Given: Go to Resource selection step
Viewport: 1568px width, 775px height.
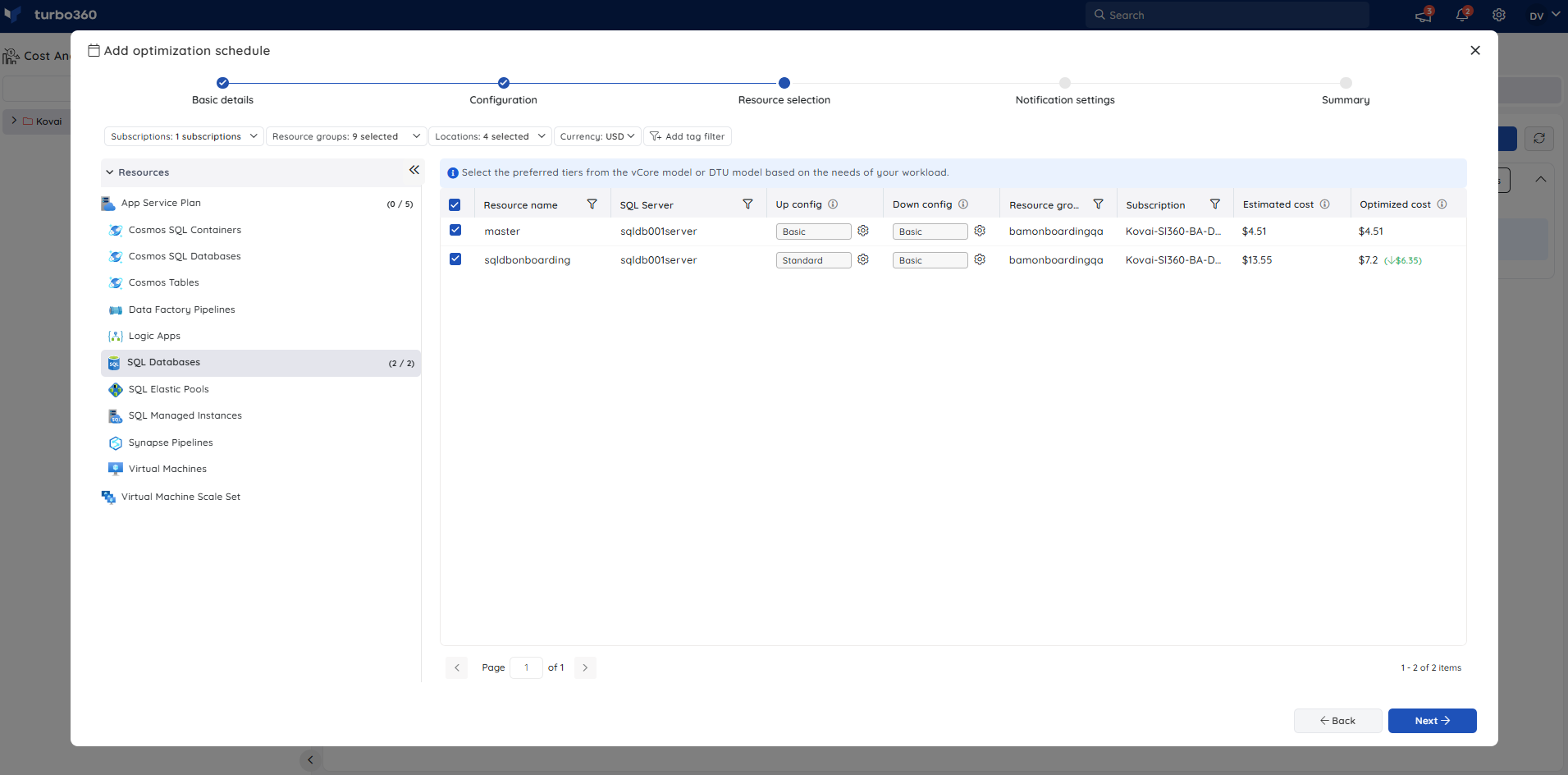Looking at the screenshot, I should coord(784,90).
